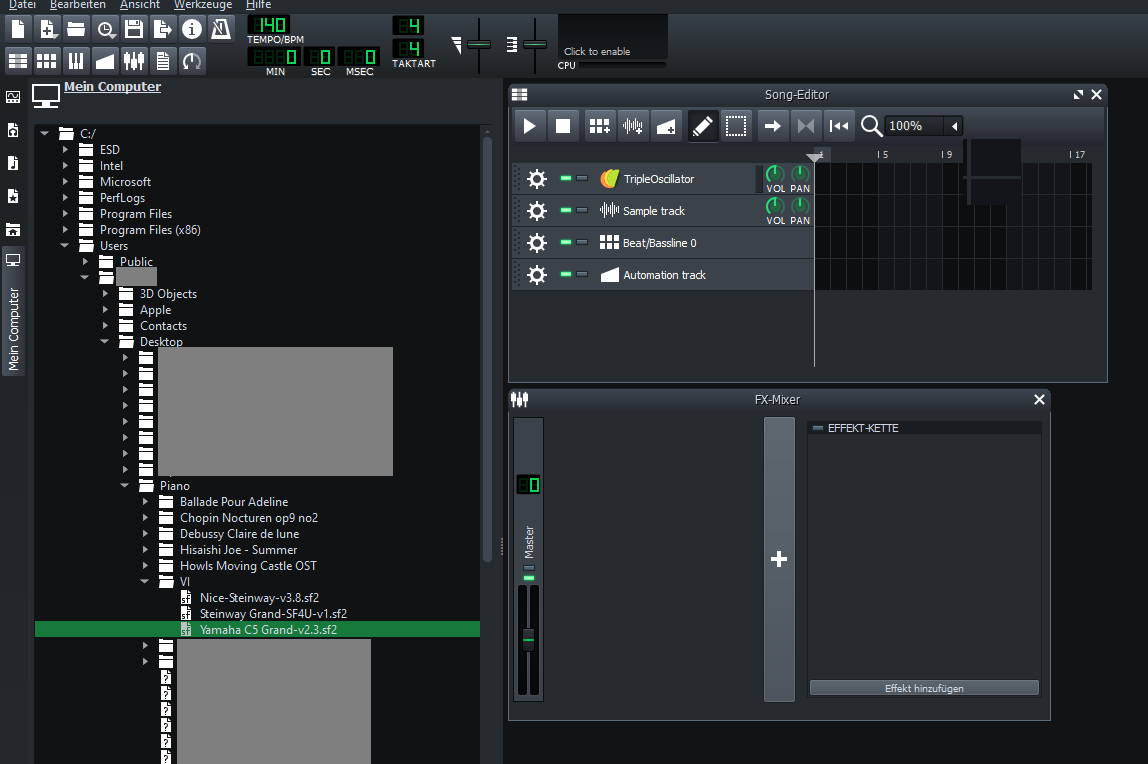
Task: Toggle auto-scrolling arrow in Song-Editor
Action: point(772,126)
